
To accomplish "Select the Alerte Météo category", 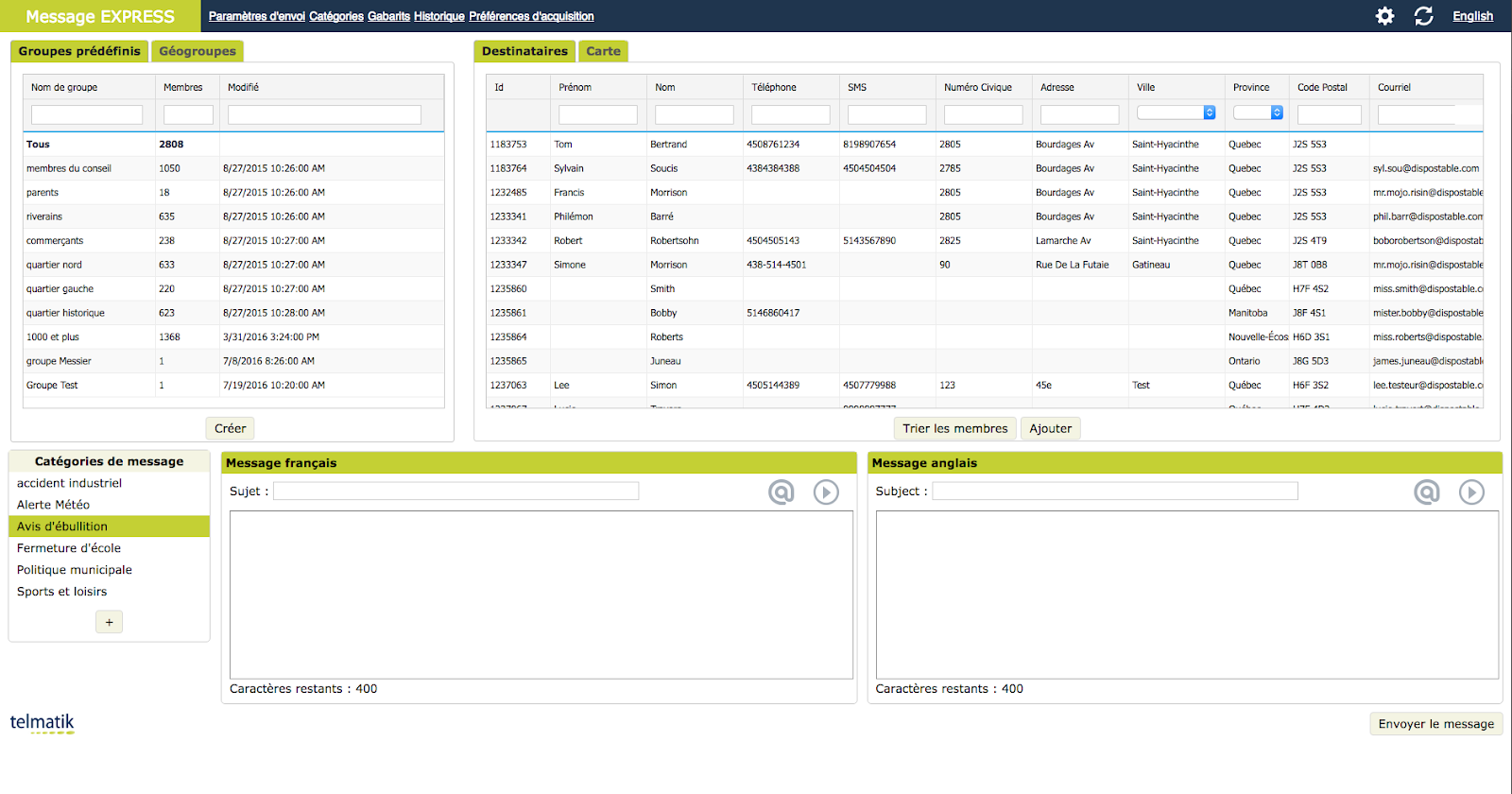I will (x=54, y=505).
